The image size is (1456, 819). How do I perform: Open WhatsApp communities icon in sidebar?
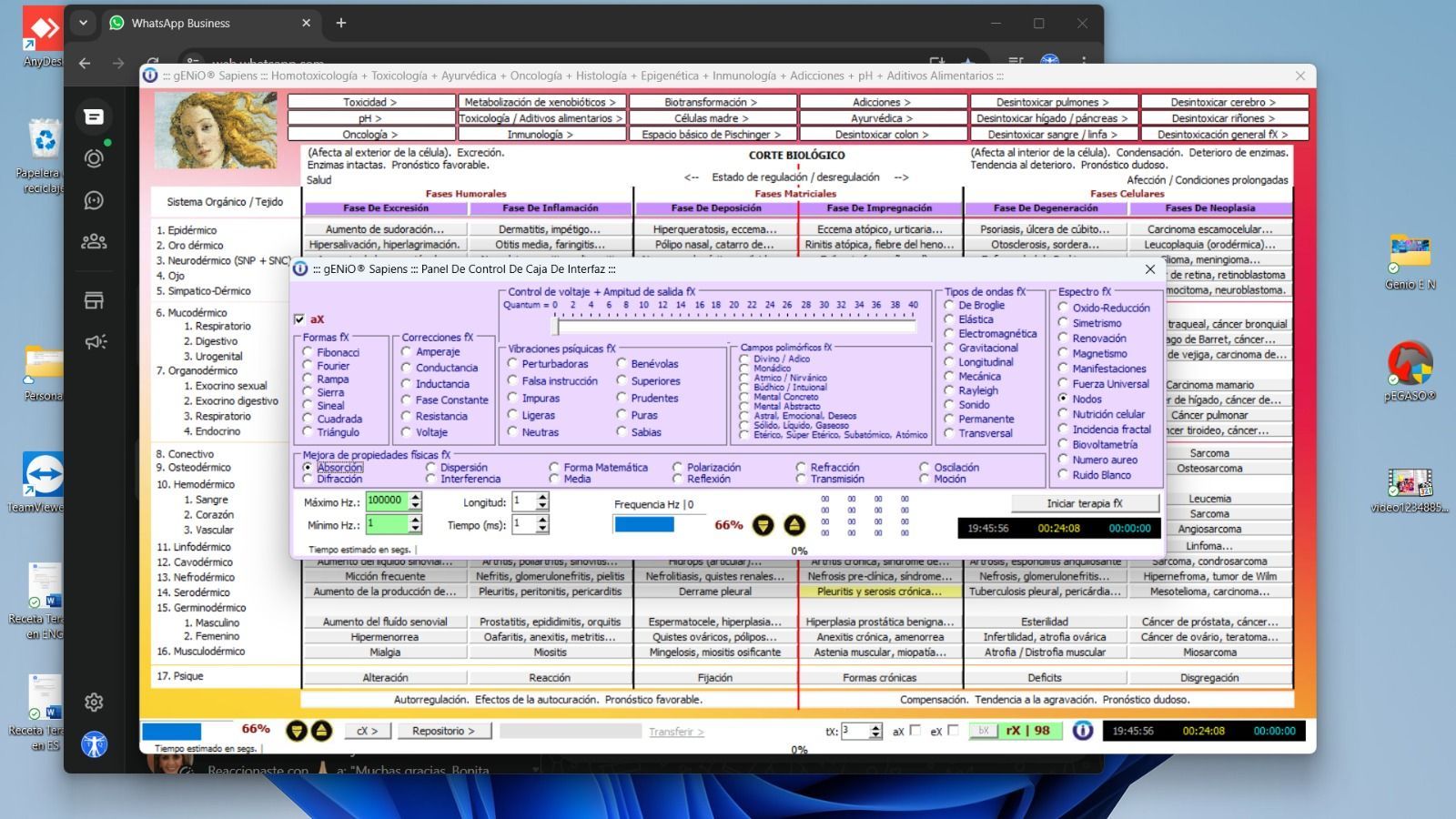click(94, 241)
